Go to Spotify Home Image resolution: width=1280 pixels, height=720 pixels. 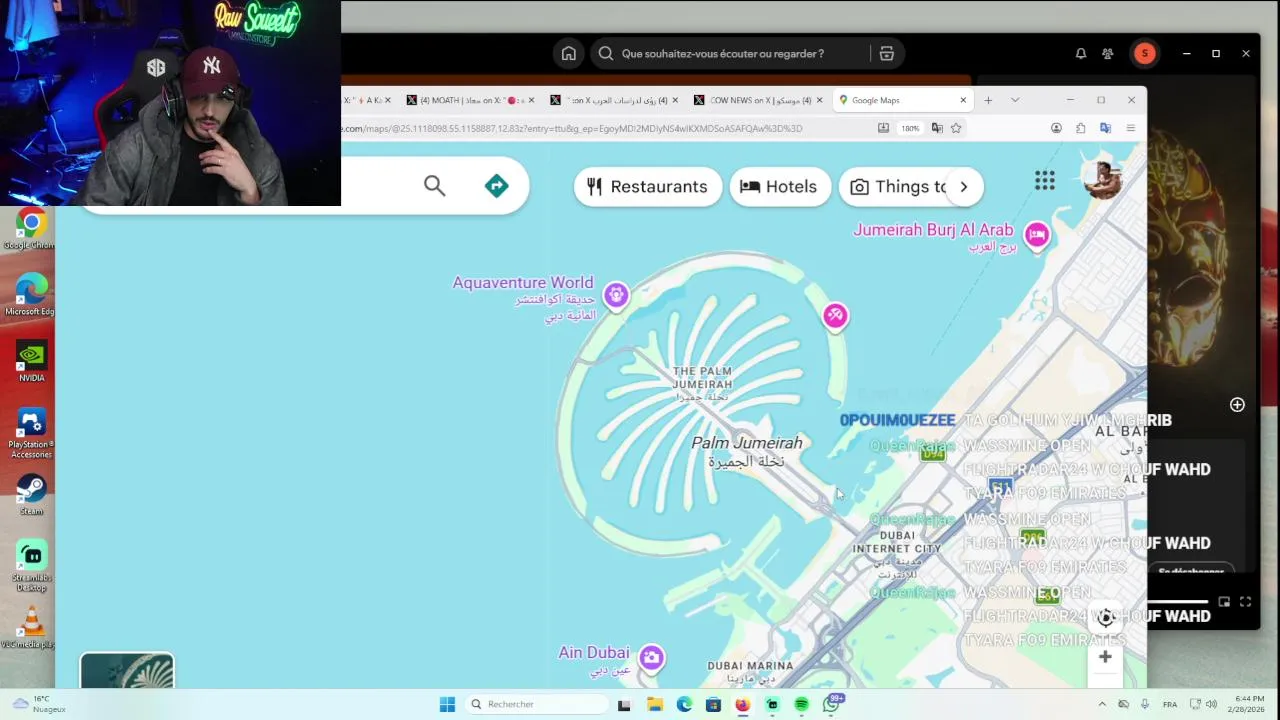tap(569, 54)
